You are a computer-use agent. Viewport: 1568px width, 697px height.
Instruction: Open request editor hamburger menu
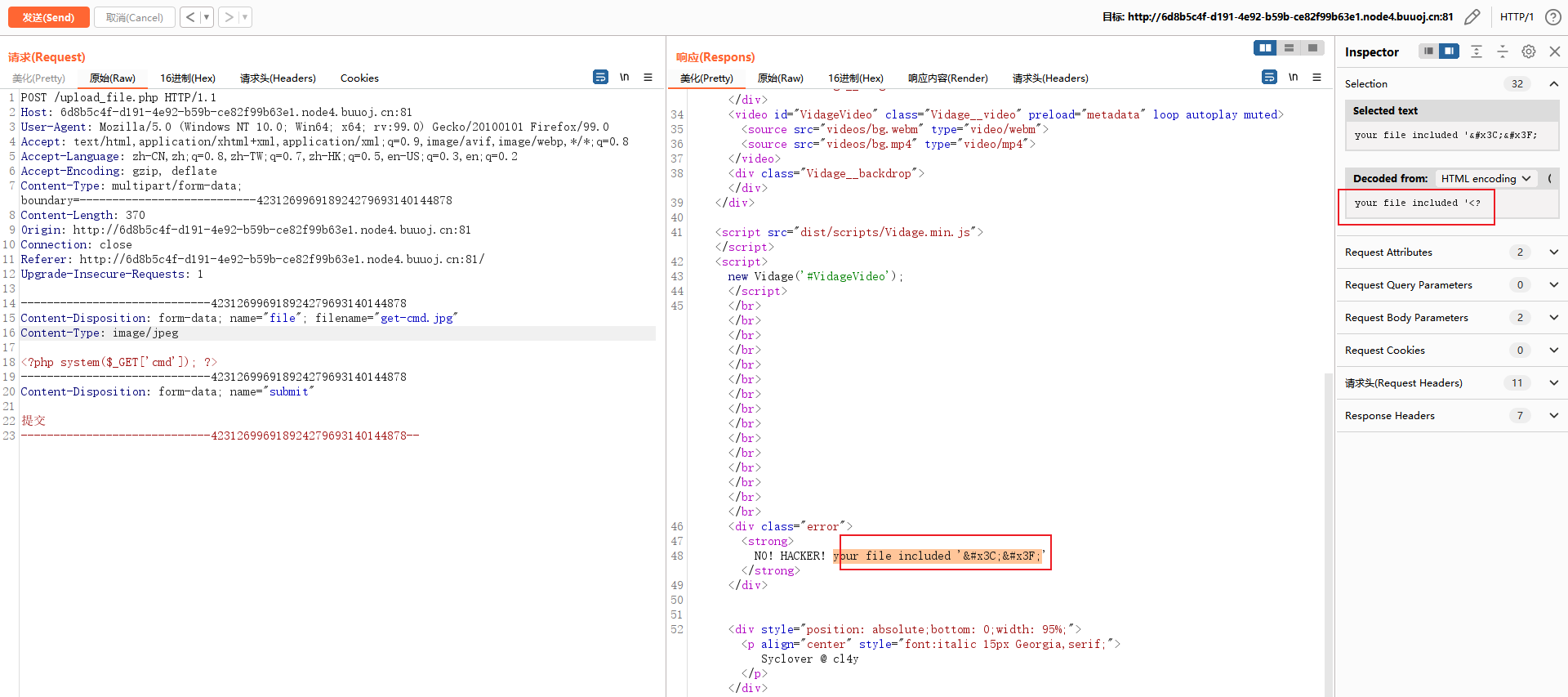(648, 77)
